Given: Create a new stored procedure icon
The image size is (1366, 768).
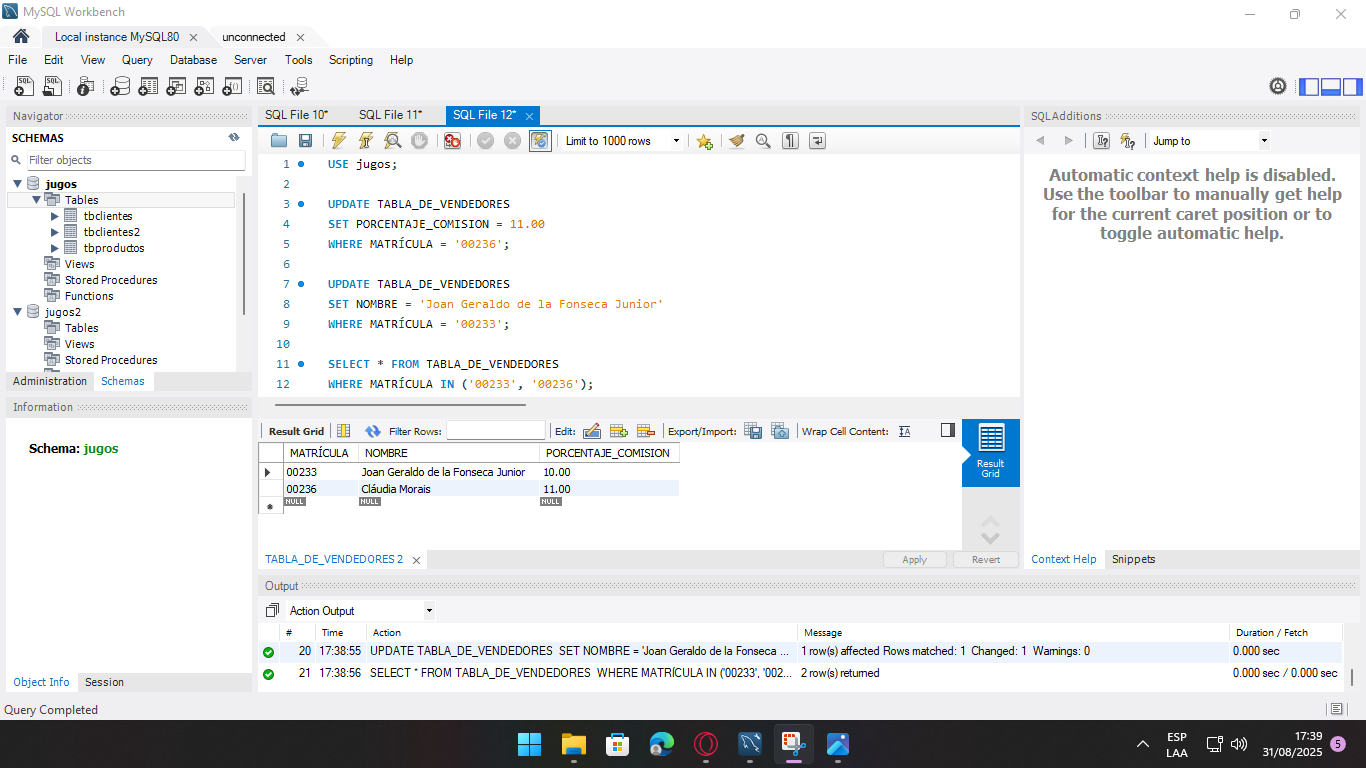Looking at the screenshot, I should point(204,87).
